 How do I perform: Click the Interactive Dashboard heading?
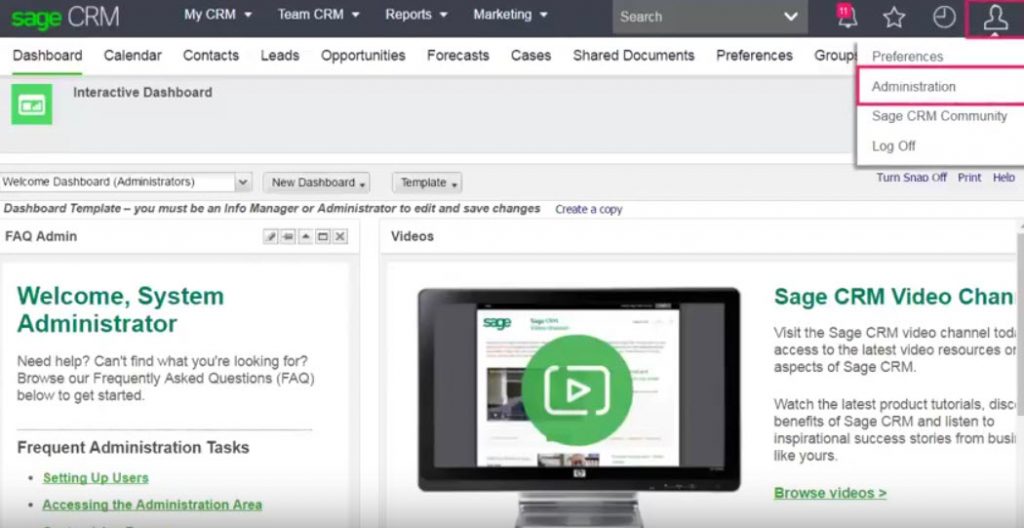click(142, 93)
